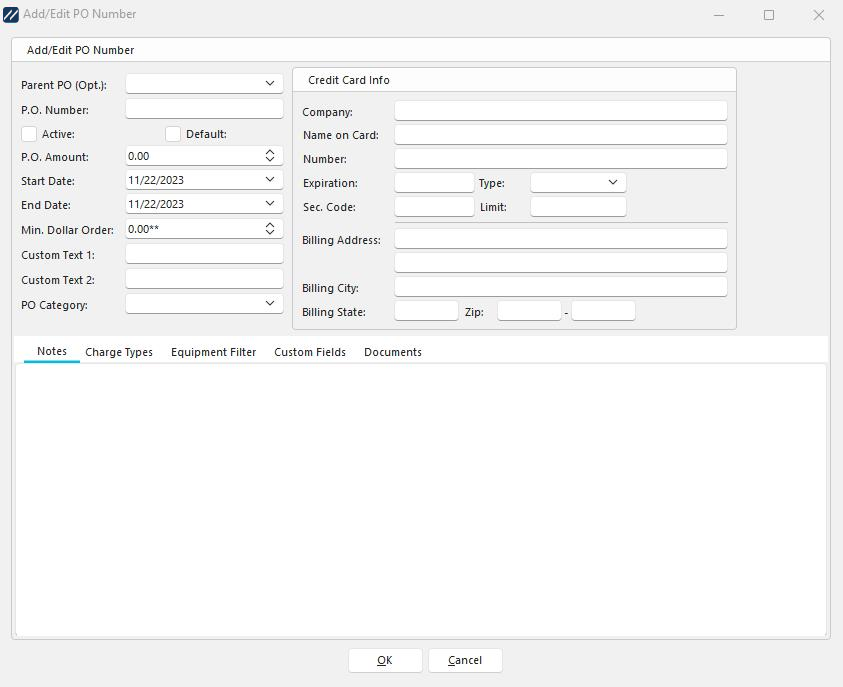The width and height of the screenshot is (843, 687).
Task: Focus the Custom Text 2 field
Action: [x=204, y=278]
